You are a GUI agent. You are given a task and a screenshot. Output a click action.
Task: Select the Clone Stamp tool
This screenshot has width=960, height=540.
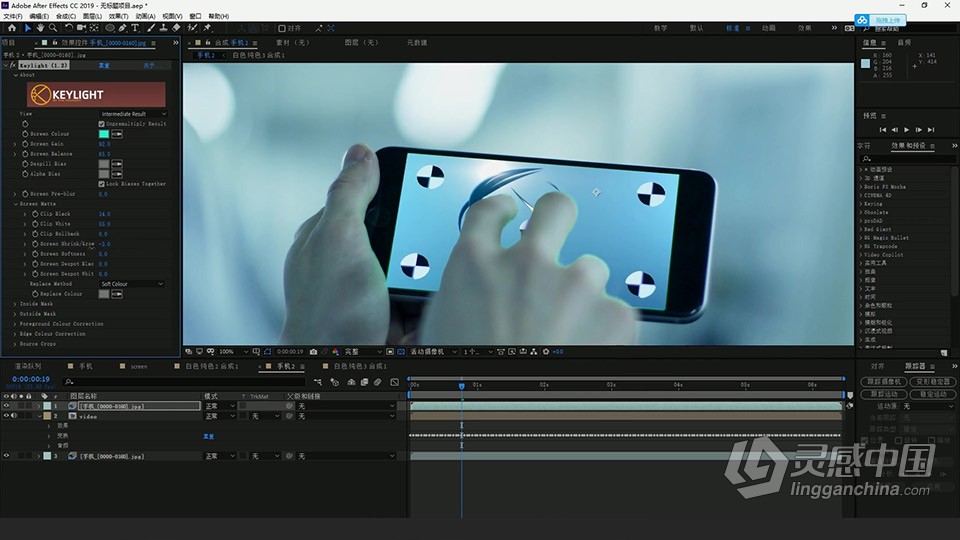pyautogui.click(x=163, y=28)
